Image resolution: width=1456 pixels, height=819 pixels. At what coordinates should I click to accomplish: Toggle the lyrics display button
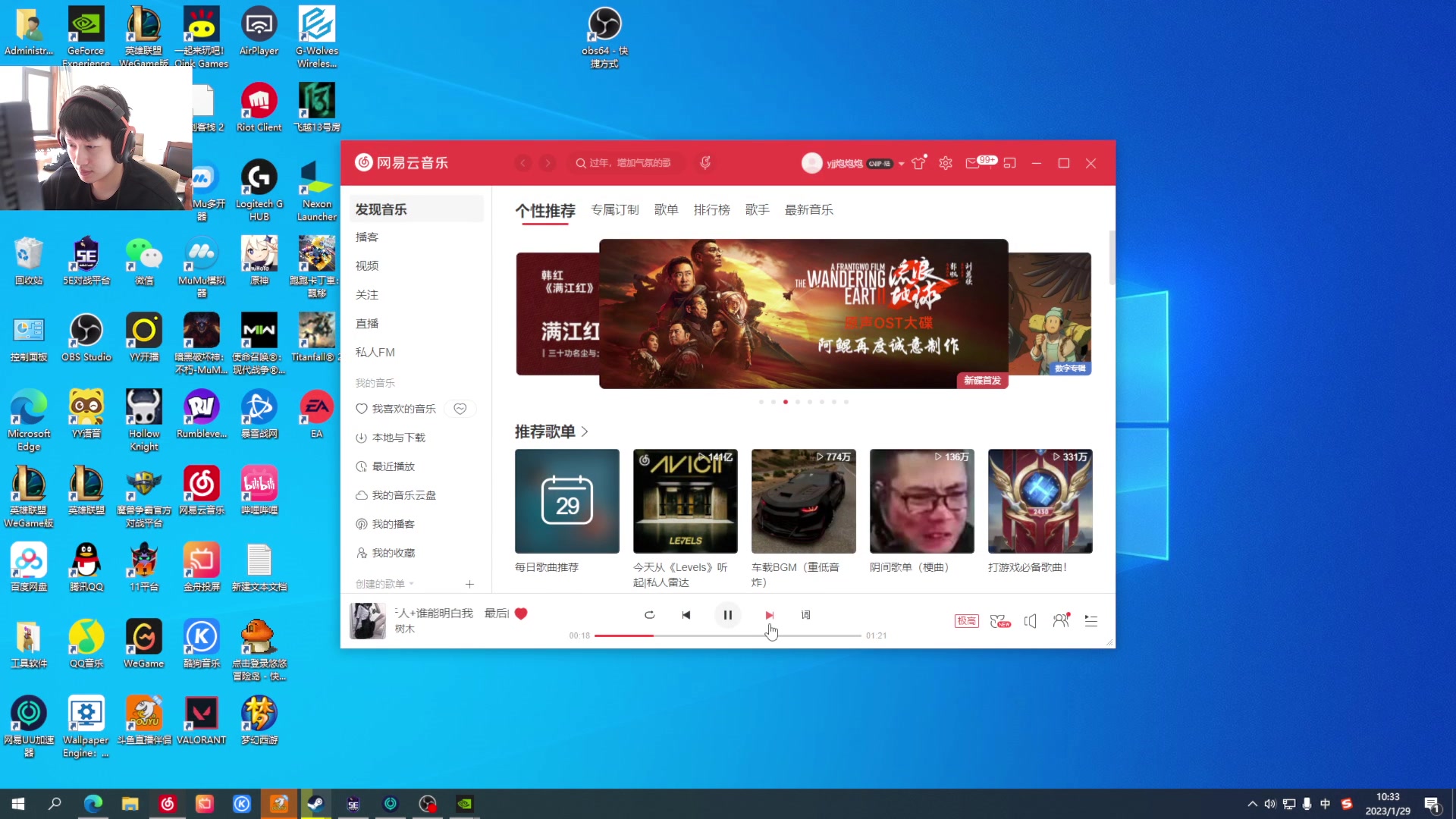tap(805, 615)
